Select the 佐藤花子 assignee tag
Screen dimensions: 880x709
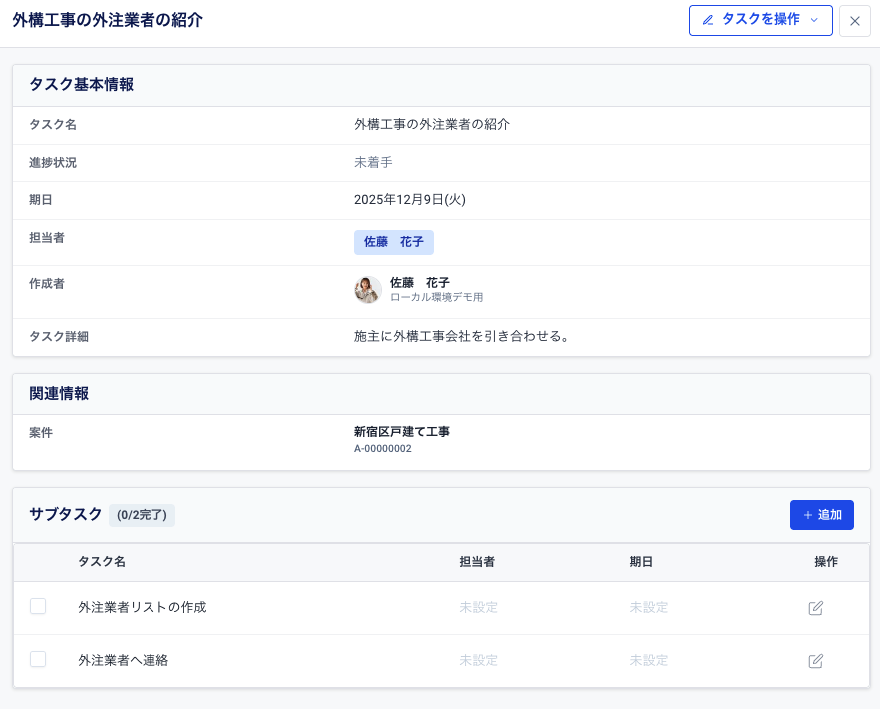(393, 242)
